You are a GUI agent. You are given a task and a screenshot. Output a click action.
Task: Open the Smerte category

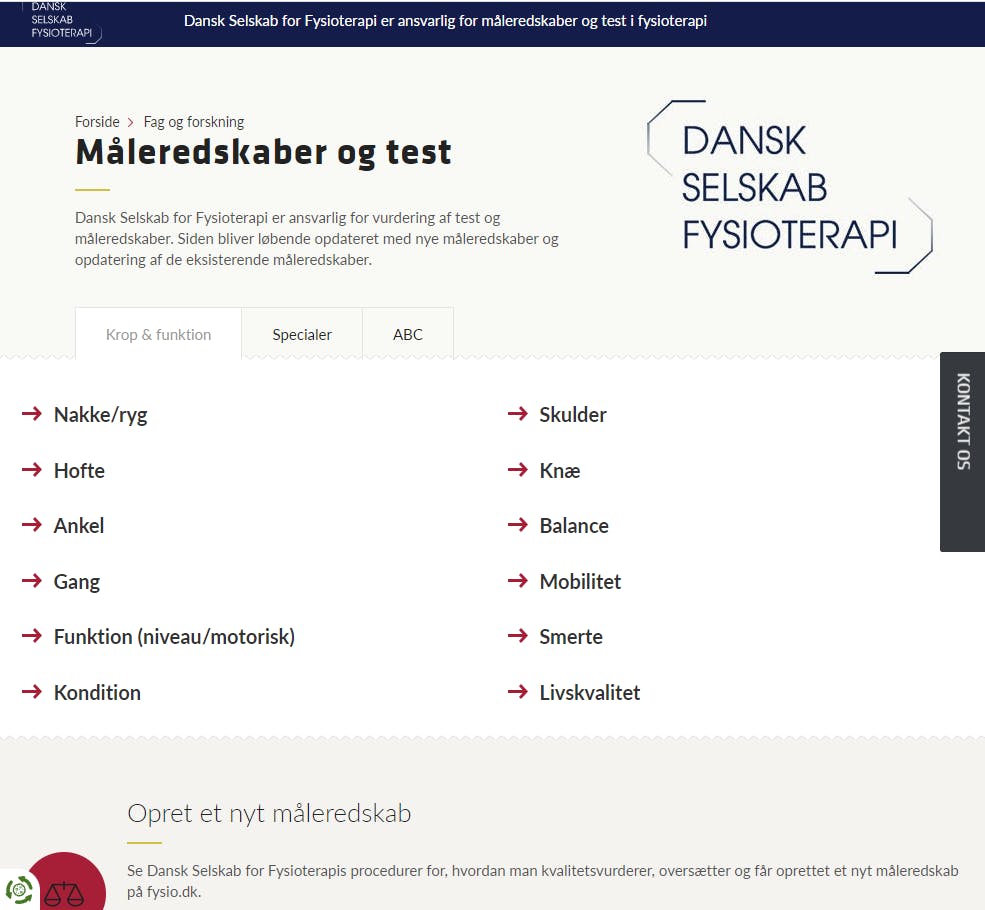tap(571, 637)
